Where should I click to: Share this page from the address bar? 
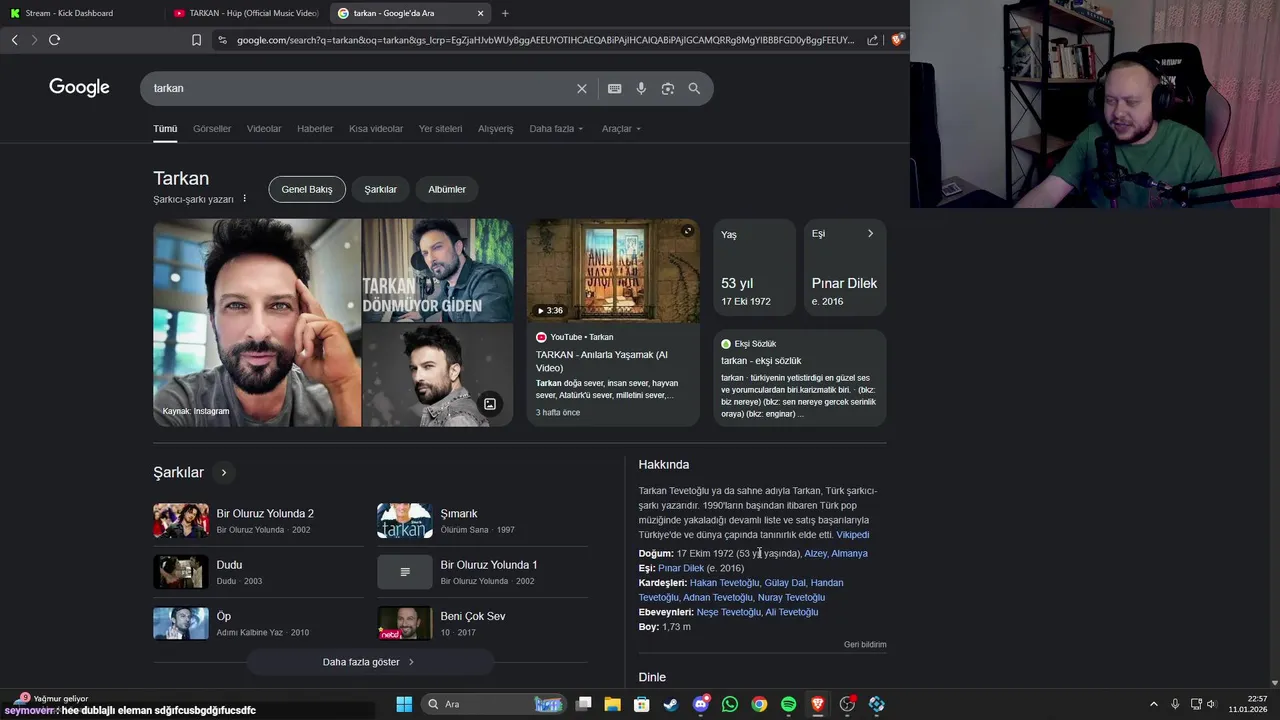[x=872, y=40]
